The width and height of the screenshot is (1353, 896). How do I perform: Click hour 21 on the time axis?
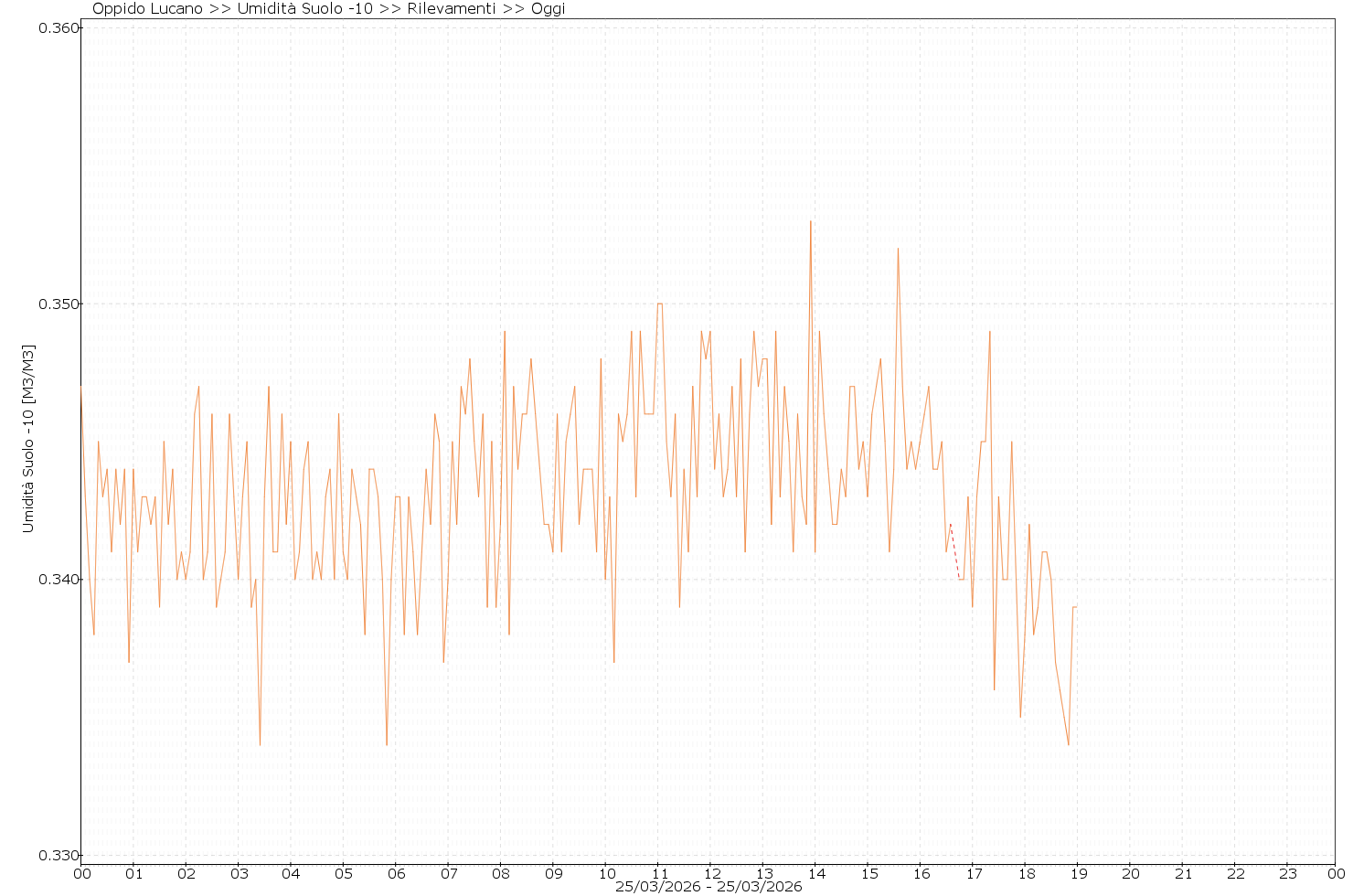pyautogui.click(x=1183, y=873)
